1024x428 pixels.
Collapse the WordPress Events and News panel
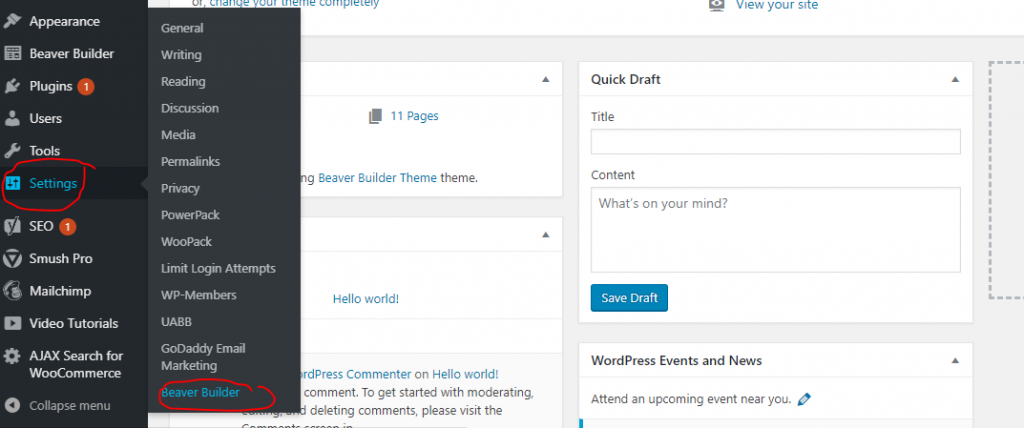pyautogui.click(x=955, y=361)
